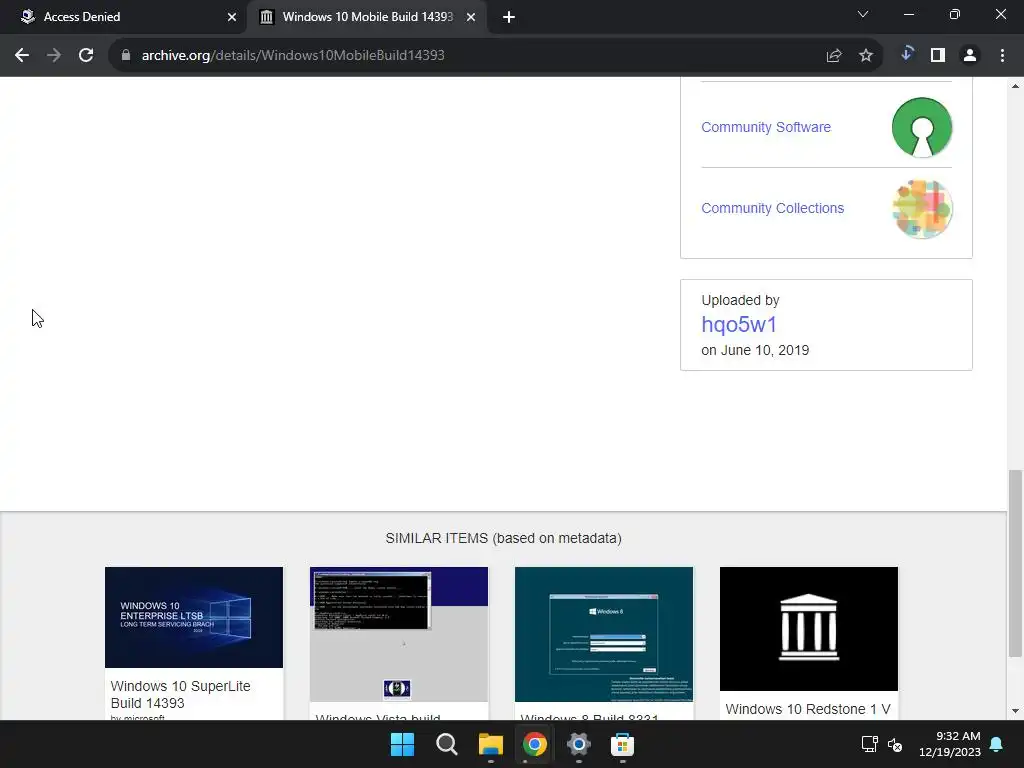Click the Chrome taskbar icon

coord(534,744)
